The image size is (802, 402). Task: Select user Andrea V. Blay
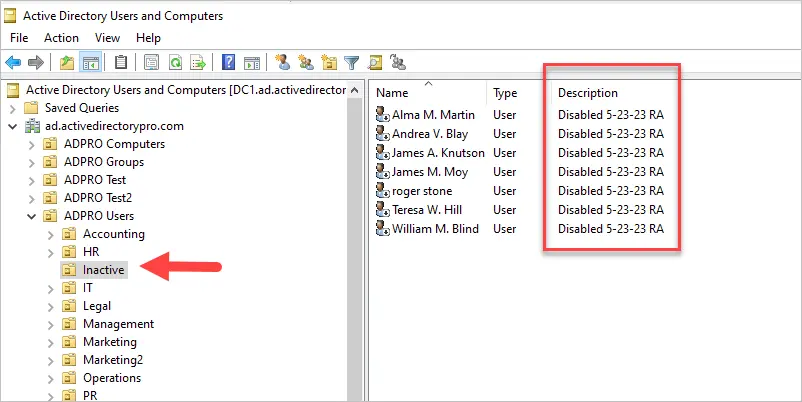[x=430, y=134]
